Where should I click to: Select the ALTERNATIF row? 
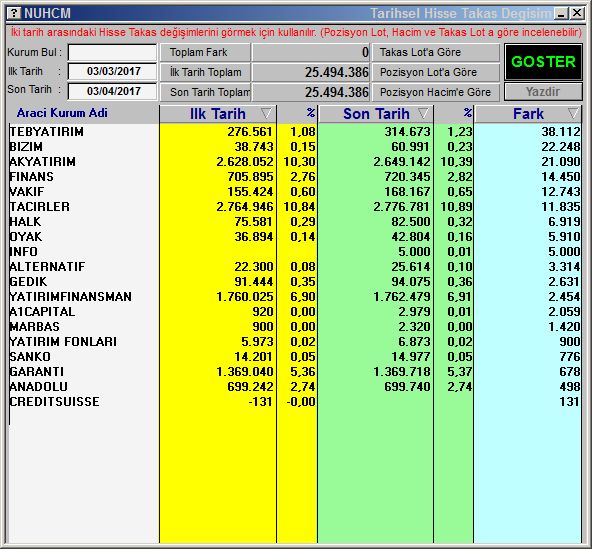point(295,267)
